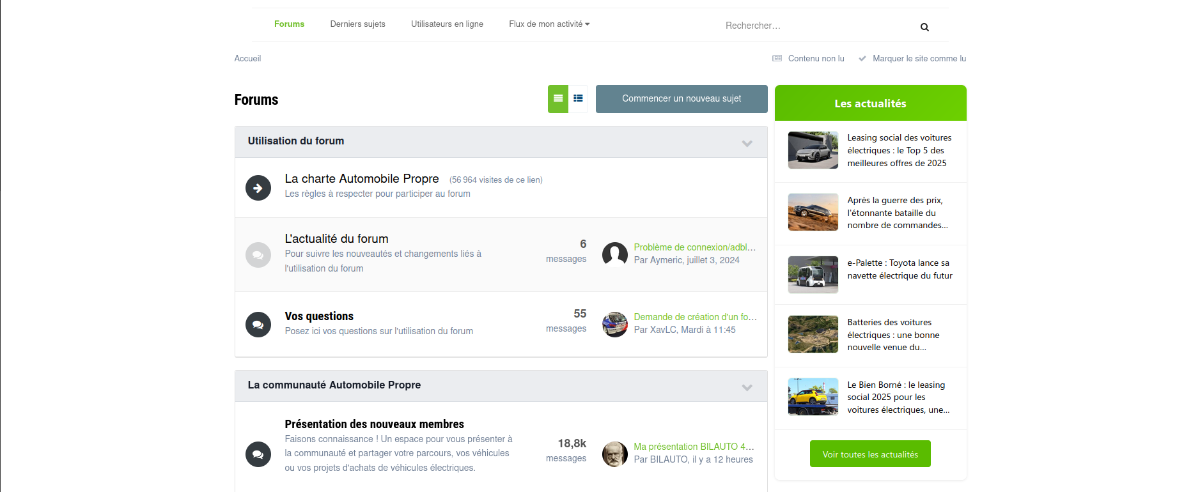The image size is (1200, 492).
Task: Open Contenu non lu link
Action: (x=816, y=58)
